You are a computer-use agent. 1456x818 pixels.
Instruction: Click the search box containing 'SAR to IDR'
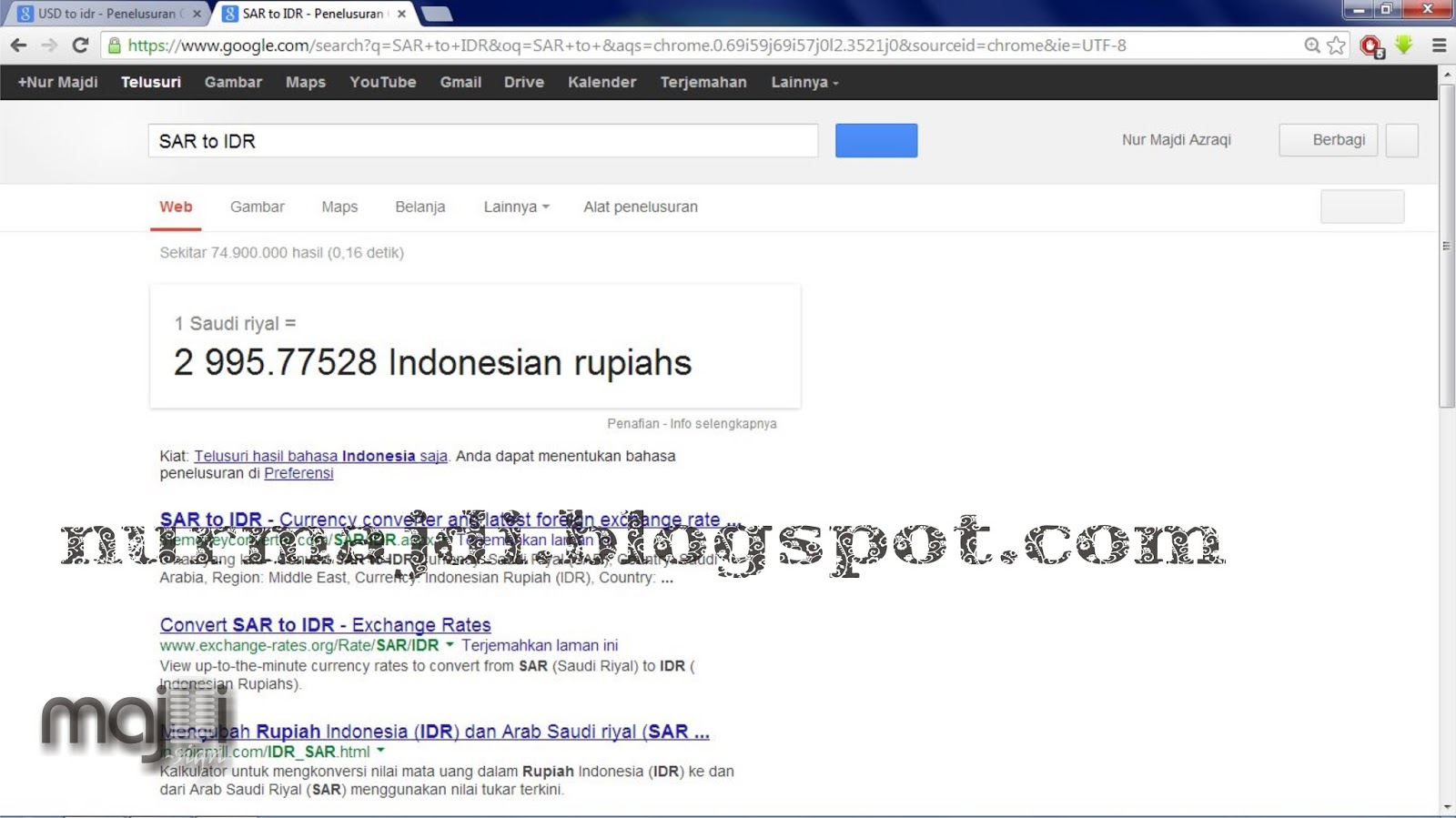483,141
